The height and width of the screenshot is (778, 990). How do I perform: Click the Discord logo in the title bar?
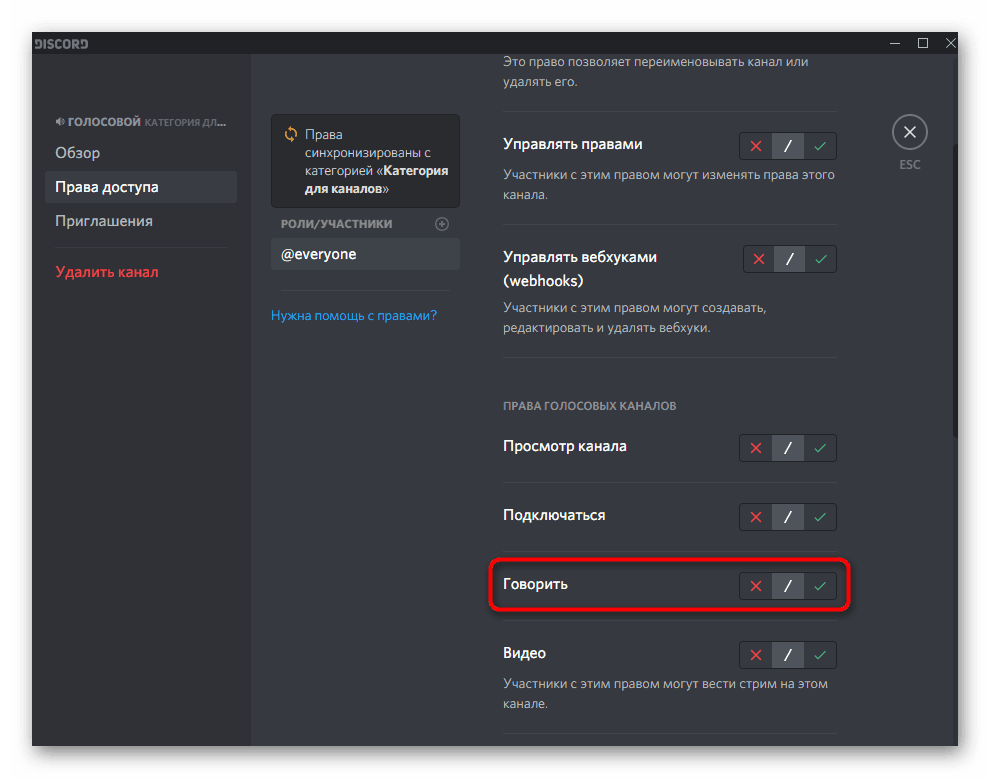click(x=61, y=44)
